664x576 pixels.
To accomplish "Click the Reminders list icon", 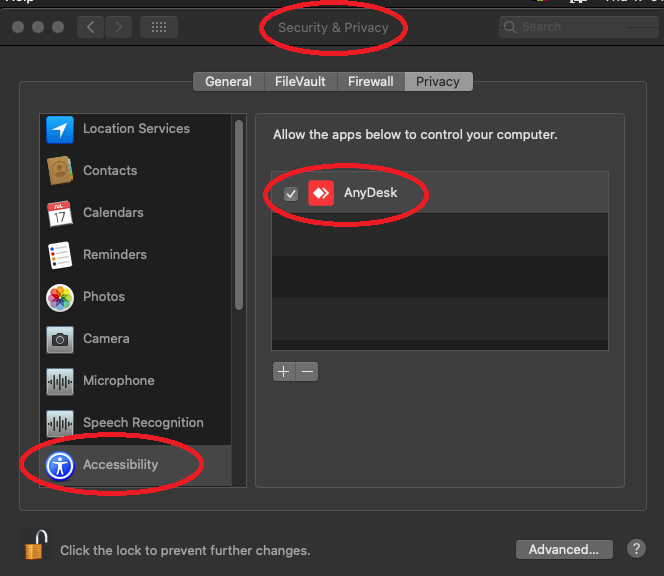I will pyautogui.click(x=60, y=255).
